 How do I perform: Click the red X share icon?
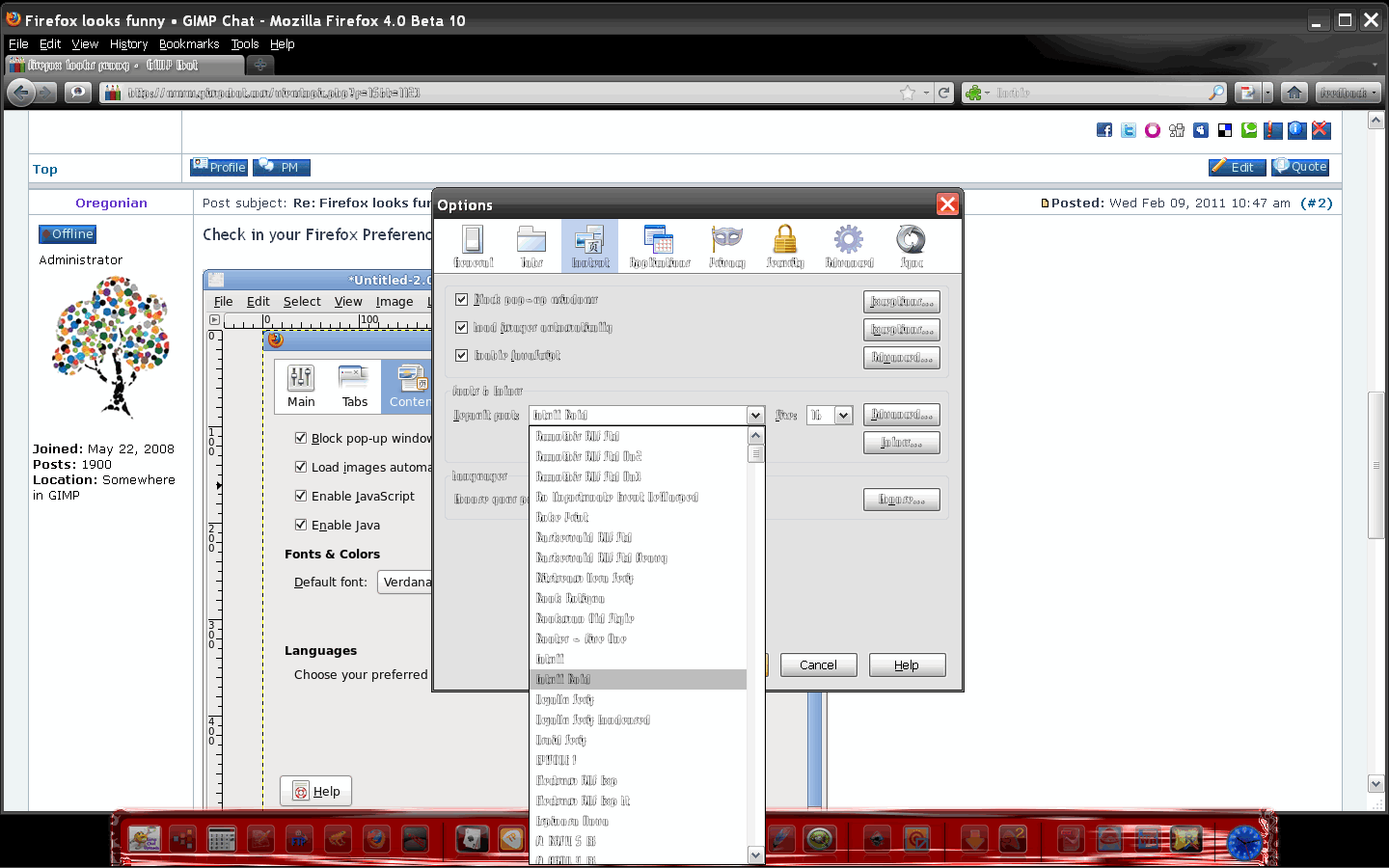tap(1321, 130)
